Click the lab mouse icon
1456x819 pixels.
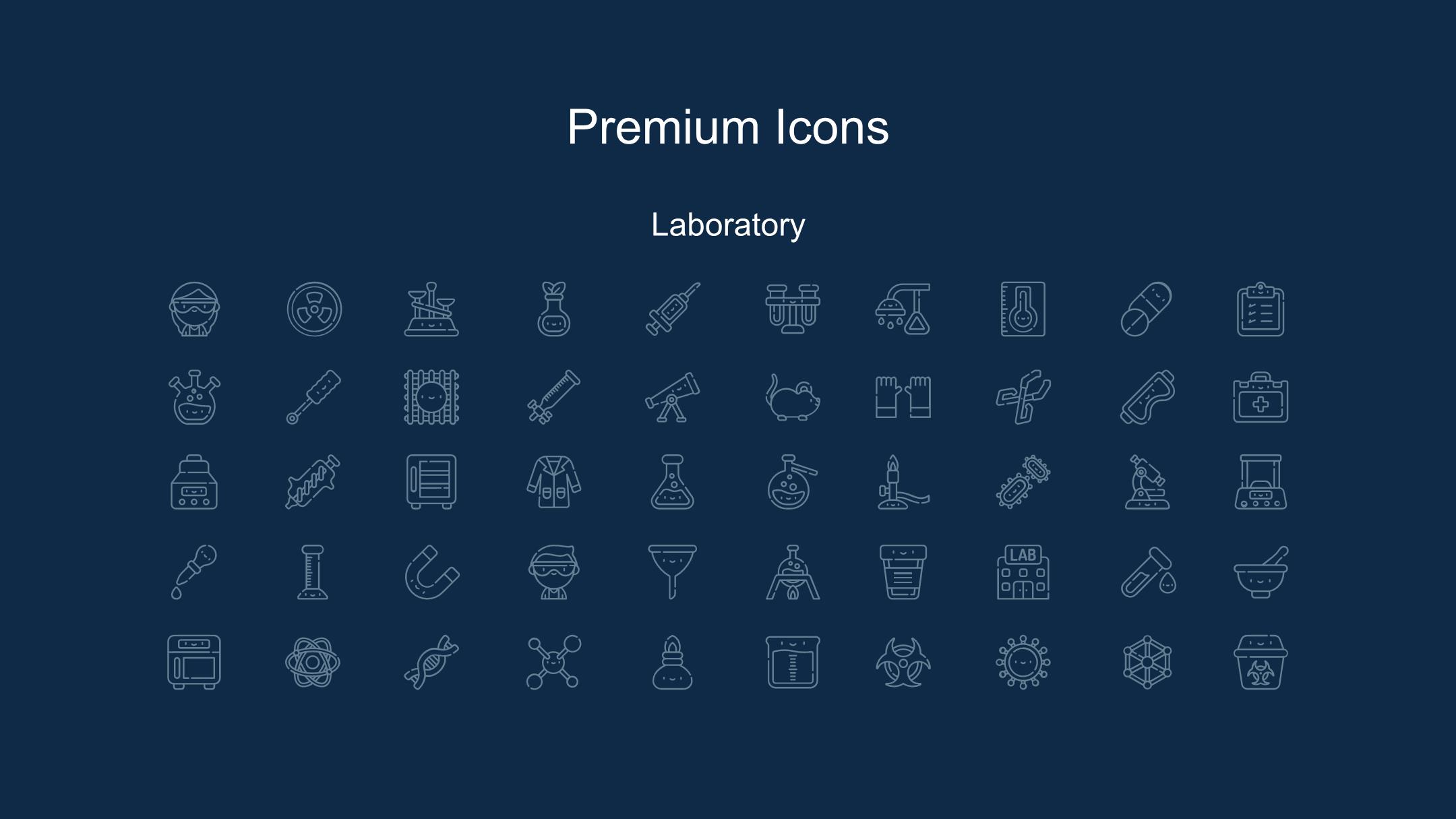tap(793, 397)
